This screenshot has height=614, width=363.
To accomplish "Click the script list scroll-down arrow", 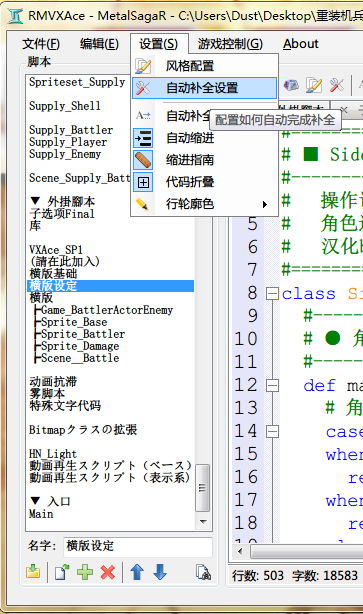I will (203, 521).
